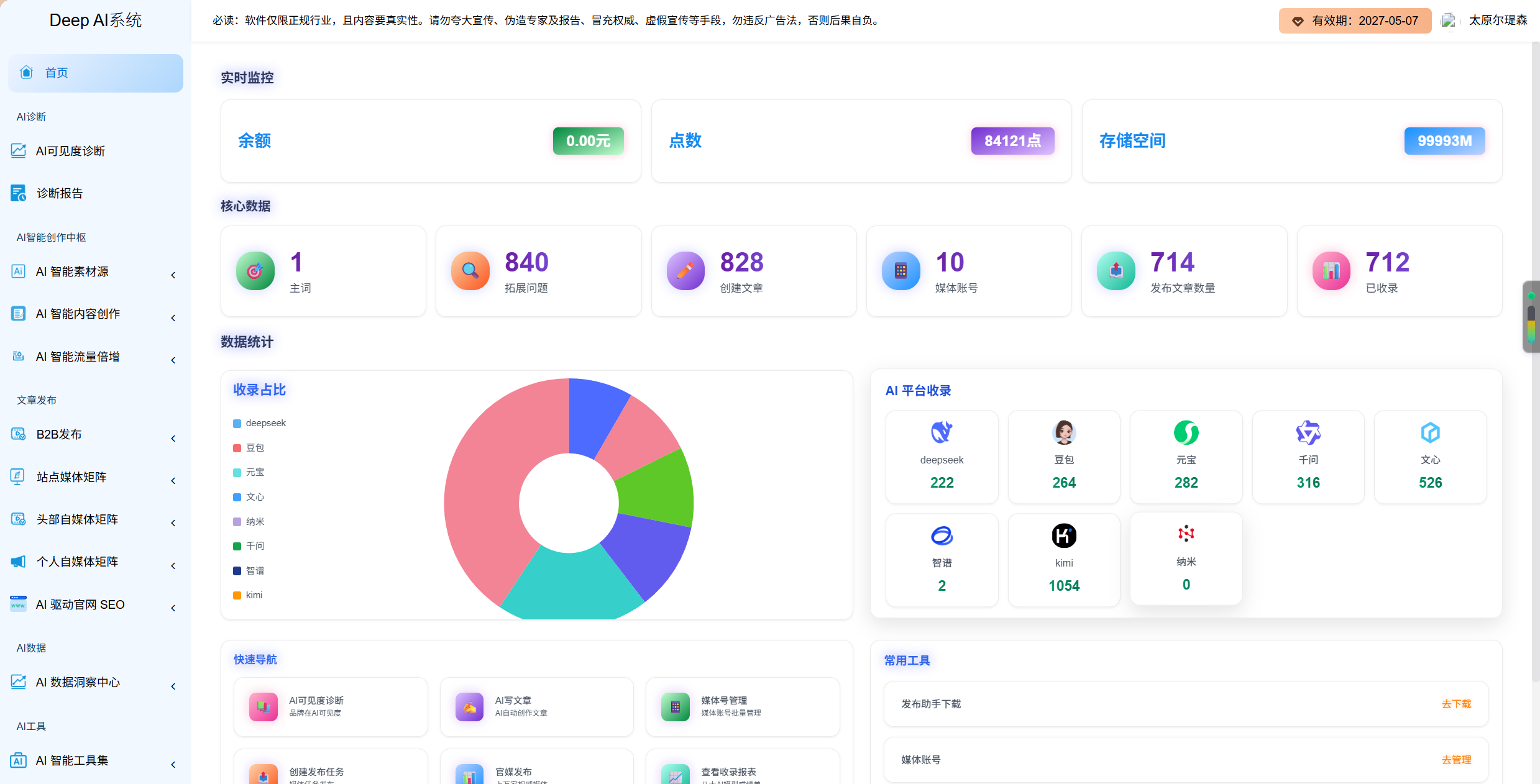Image resolution: width=1540 pixels, height=784 pixels.
Task: Click the AI 智能流量倍增 sidebar icon
Action: pos(19,356)
